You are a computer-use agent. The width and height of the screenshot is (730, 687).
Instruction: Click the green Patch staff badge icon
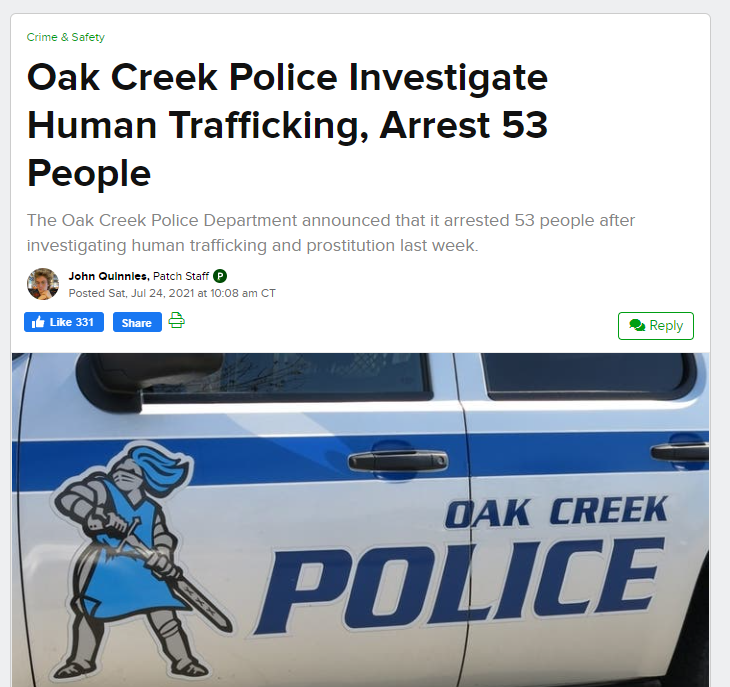pos(220,276)
